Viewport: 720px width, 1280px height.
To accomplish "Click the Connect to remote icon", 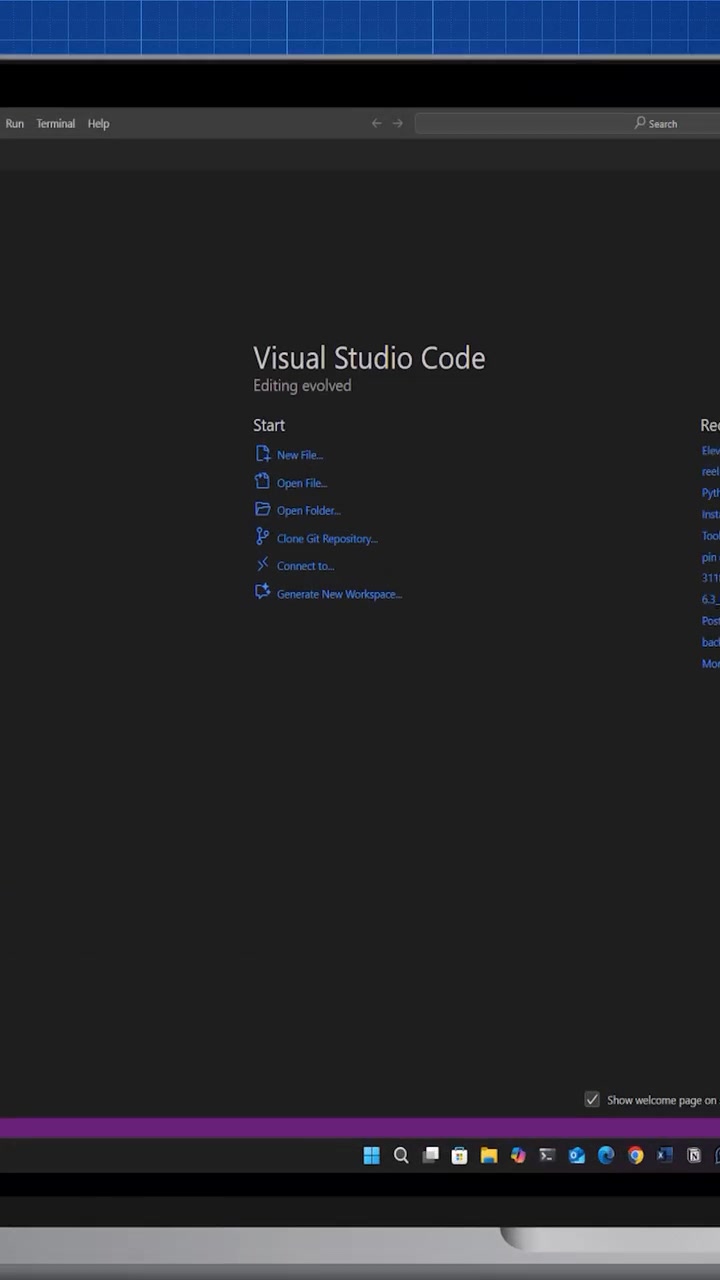I will coord(262,565).
